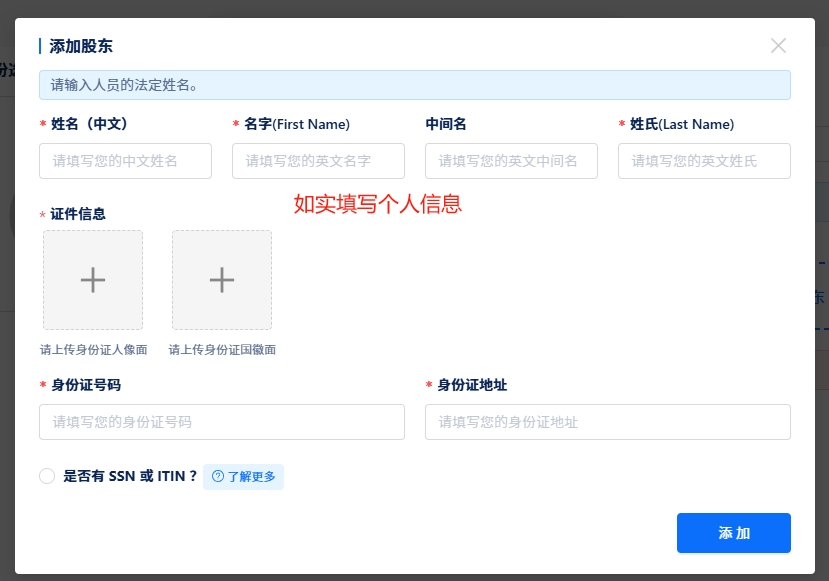
Task: Focus the legal name search bar
Action: pos(414,85)
